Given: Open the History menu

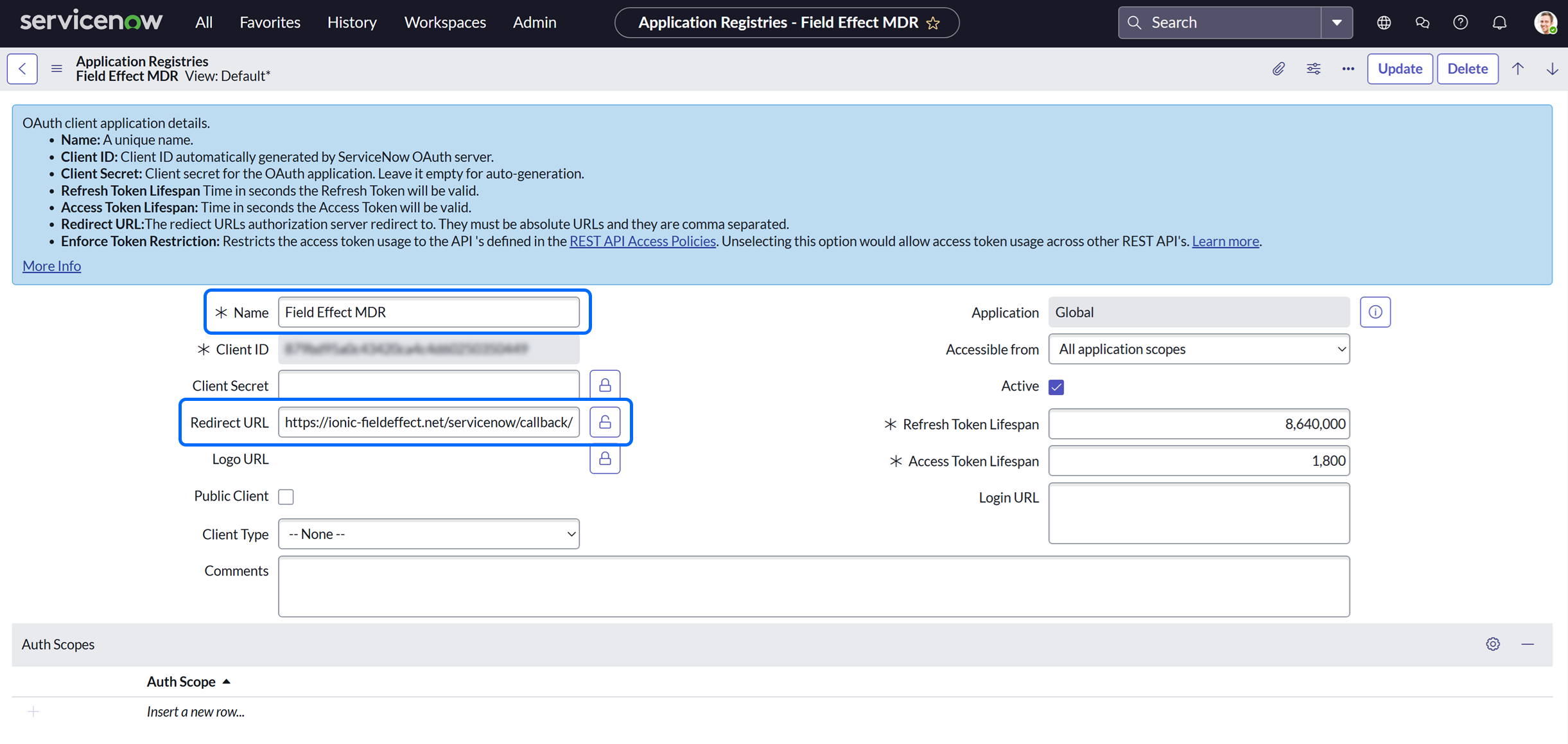Looking at the screenshot, I should pyautogui.click(x=351, y=22).
